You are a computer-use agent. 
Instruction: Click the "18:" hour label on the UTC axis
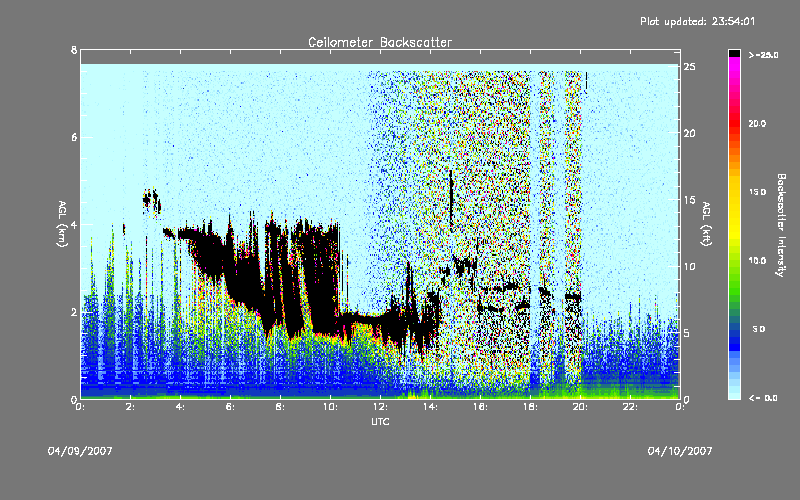coord(531,407)
